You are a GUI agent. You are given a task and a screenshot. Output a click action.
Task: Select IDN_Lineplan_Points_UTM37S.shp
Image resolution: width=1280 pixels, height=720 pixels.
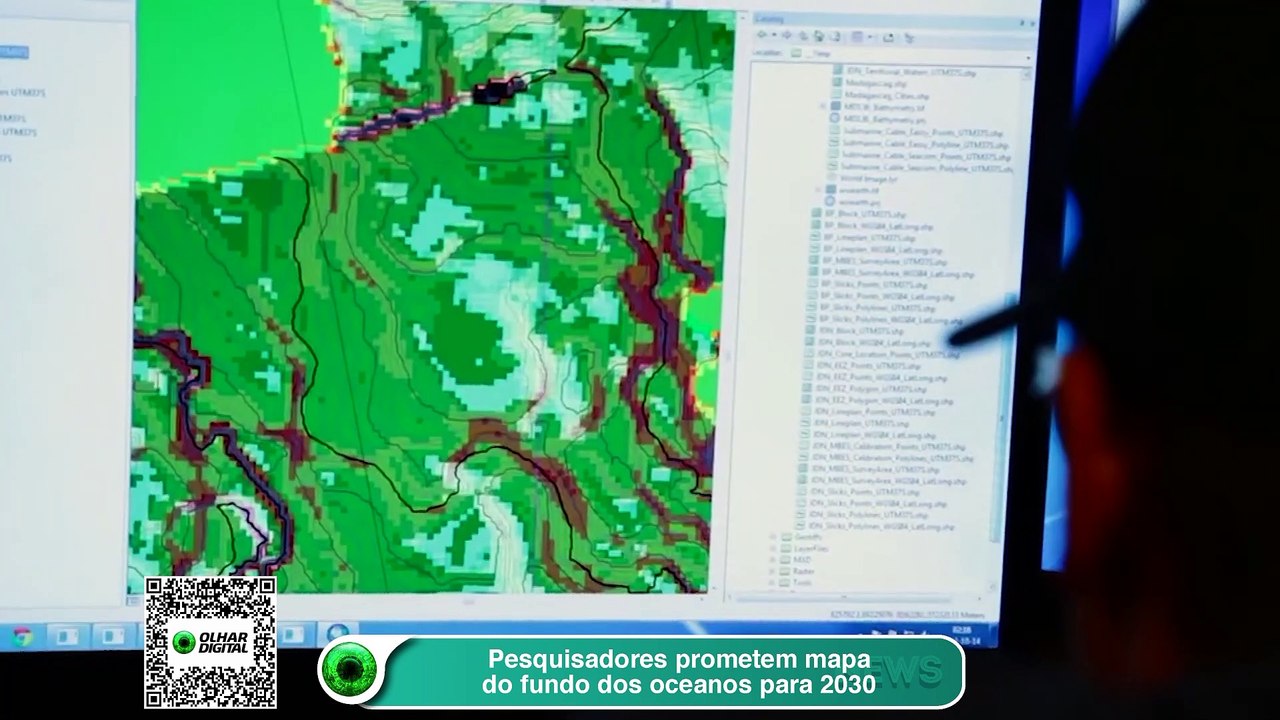(x=875, y=412)
